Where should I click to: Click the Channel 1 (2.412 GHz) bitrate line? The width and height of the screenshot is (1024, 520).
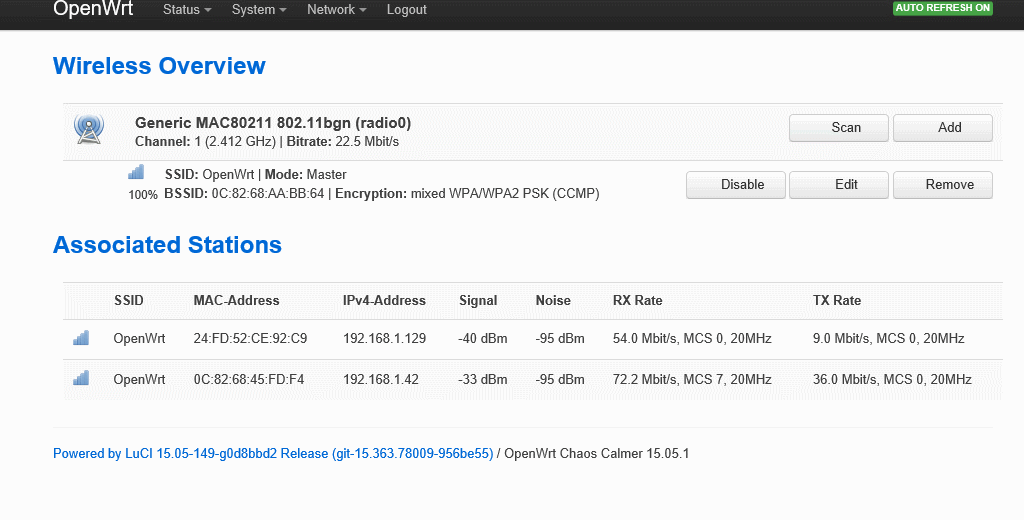(x=267, y=141)
